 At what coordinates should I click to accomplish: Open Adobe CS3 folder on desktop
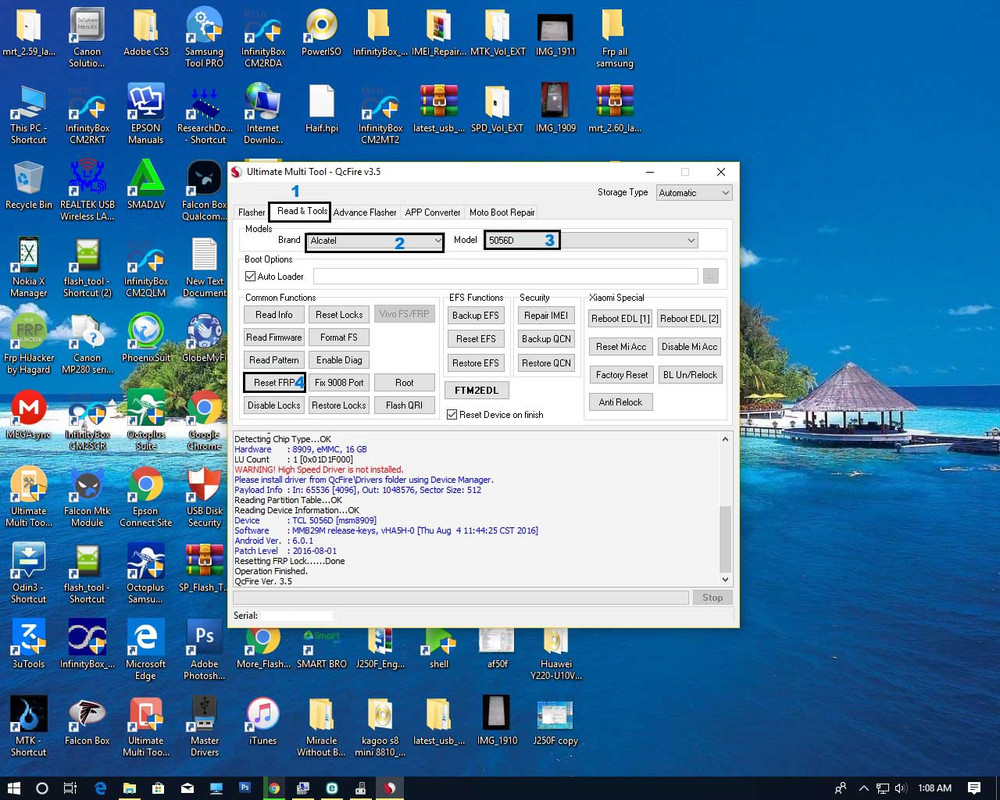[x=145, y=32]
